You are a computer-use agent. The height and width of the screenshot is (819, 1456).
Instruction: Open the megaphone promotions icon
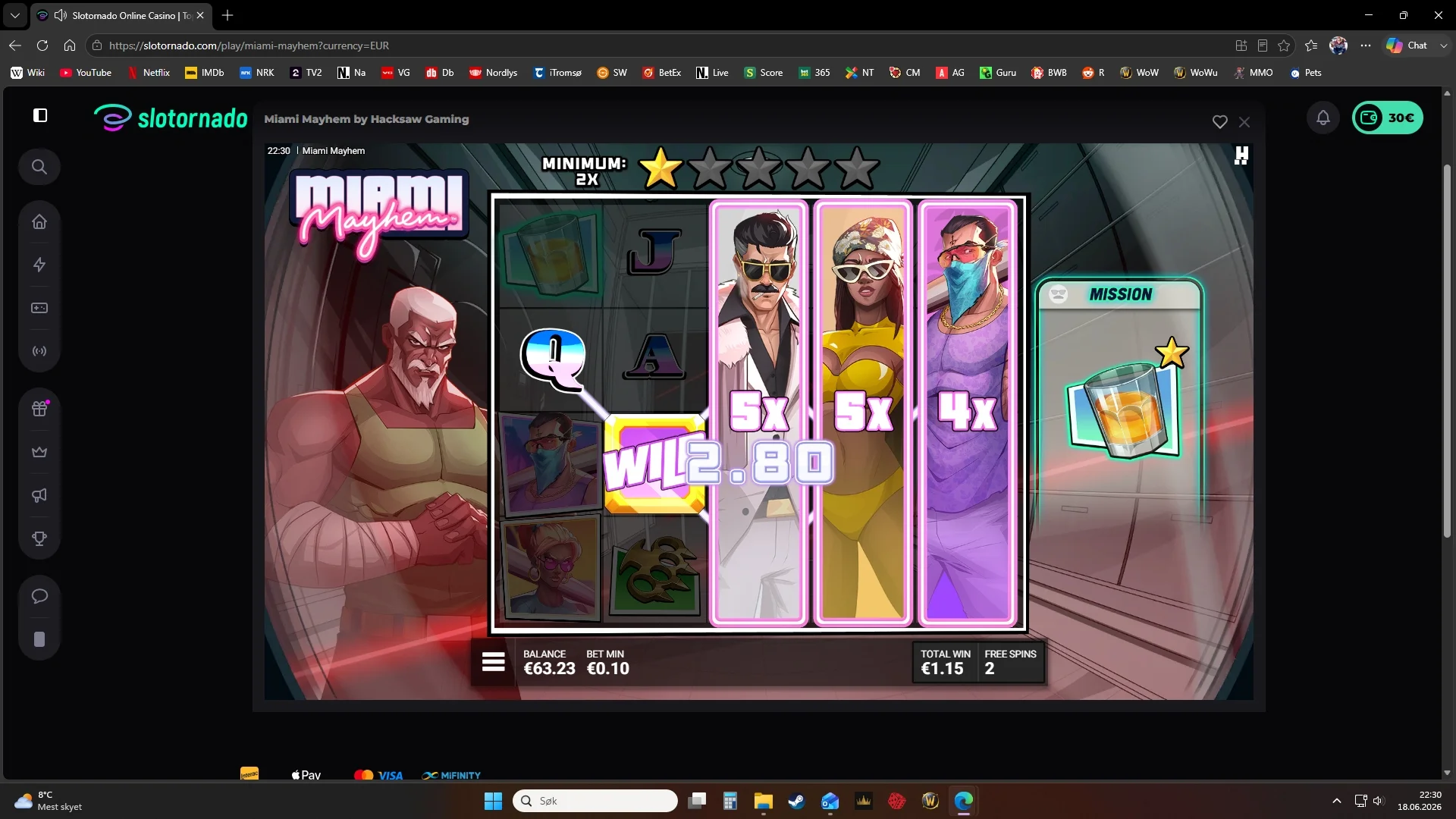pos(39,495)
